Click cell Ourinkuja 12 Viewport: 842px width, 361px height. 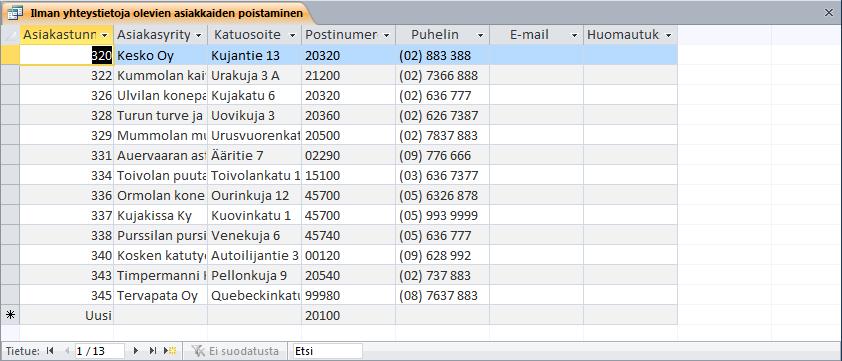pyautogui.click(x=255, y=195)
